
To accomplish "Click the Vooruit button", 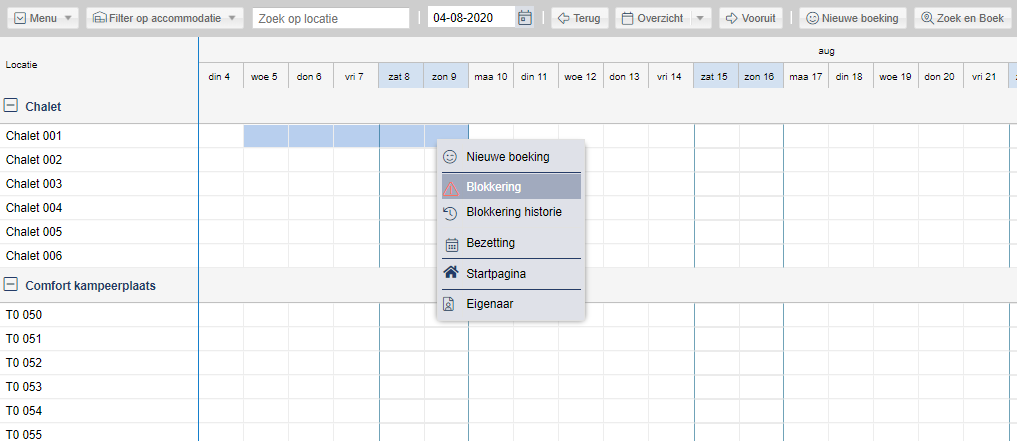I will tap(751, 18).
